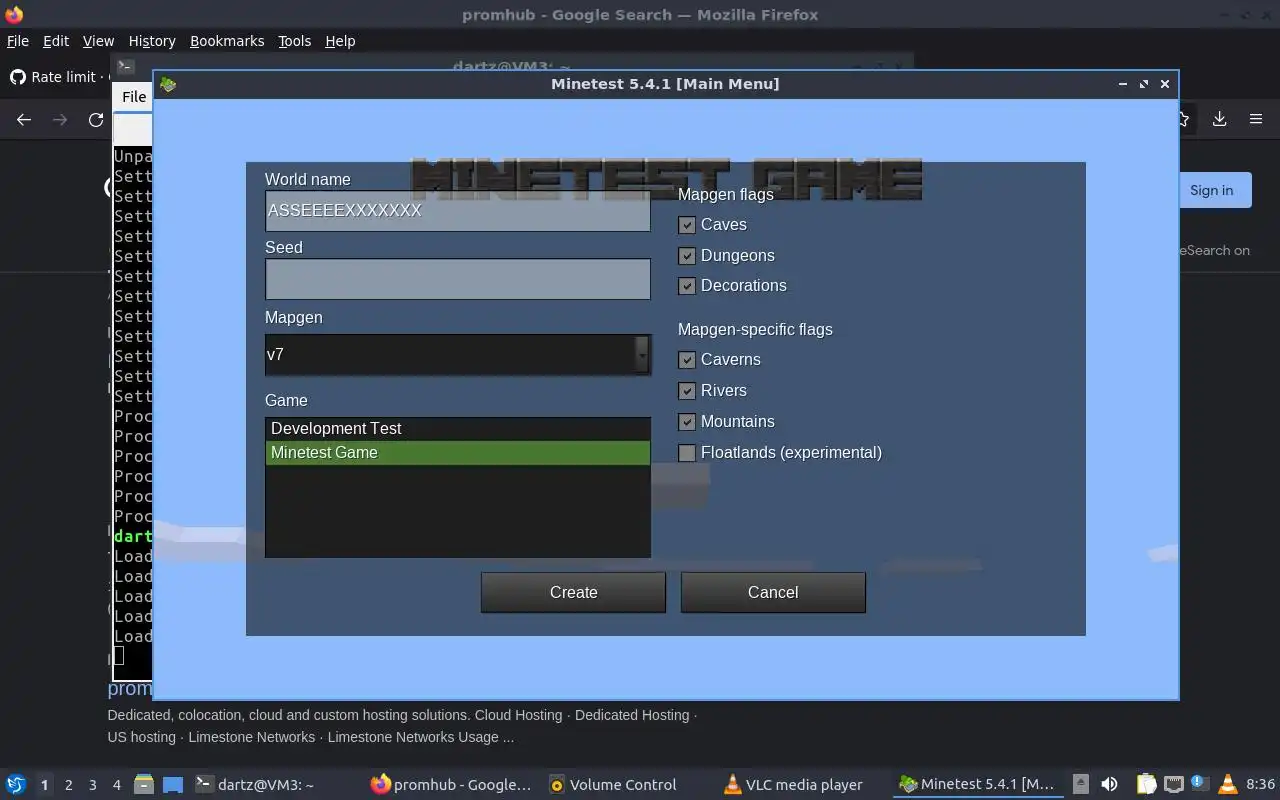Click the Create button
1280x800 pixels.
pos(573,592)
